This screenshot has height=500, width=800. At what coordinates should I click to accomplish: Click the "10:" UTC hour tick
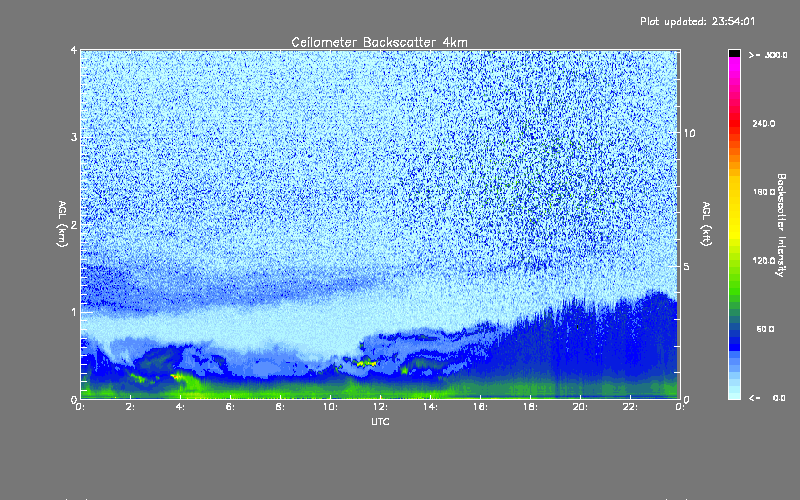click(331, 407)
